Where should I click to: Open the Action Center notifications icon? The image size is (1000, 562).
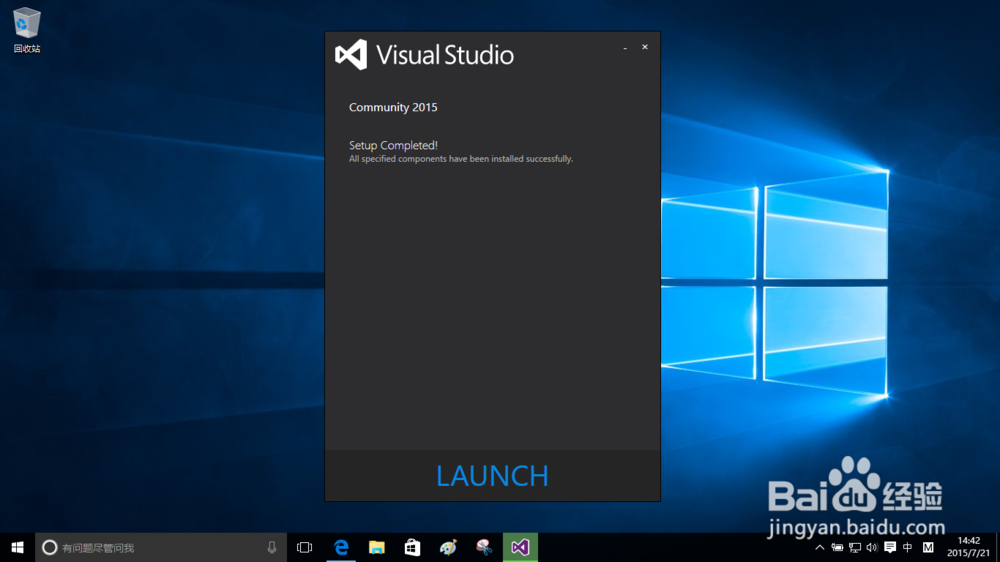[890, 547]
